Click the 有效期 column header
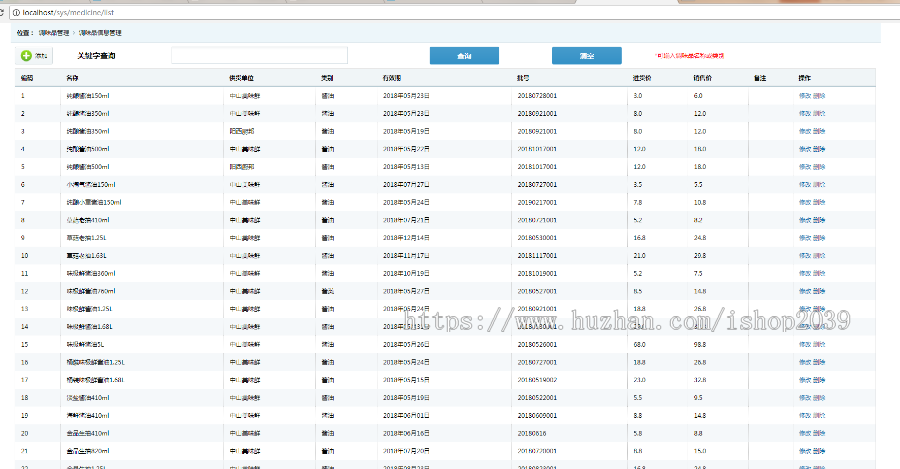 392,78
